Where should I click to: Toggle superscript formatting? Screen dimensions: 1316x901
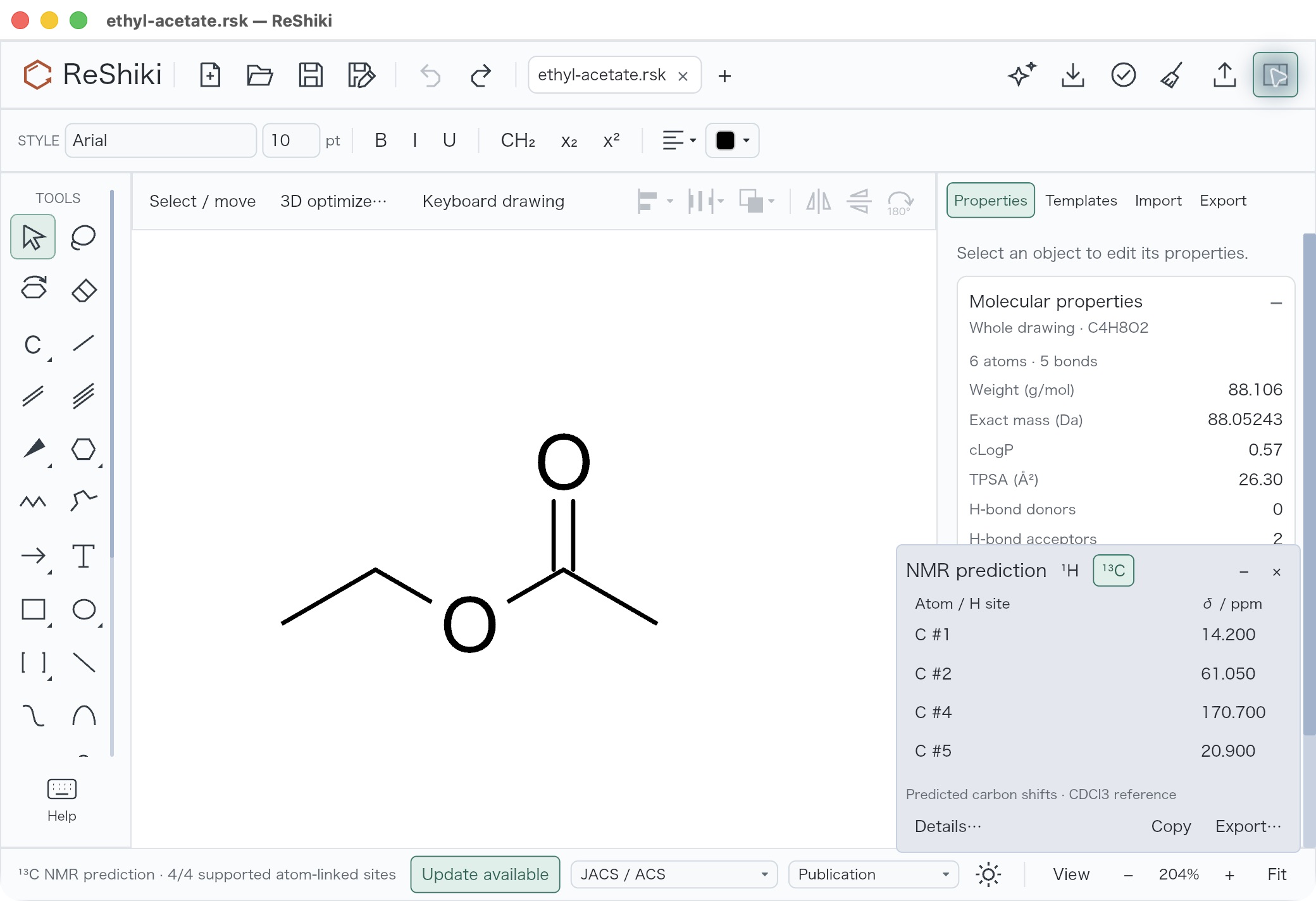pyautogui.click(x=611, y=140)
